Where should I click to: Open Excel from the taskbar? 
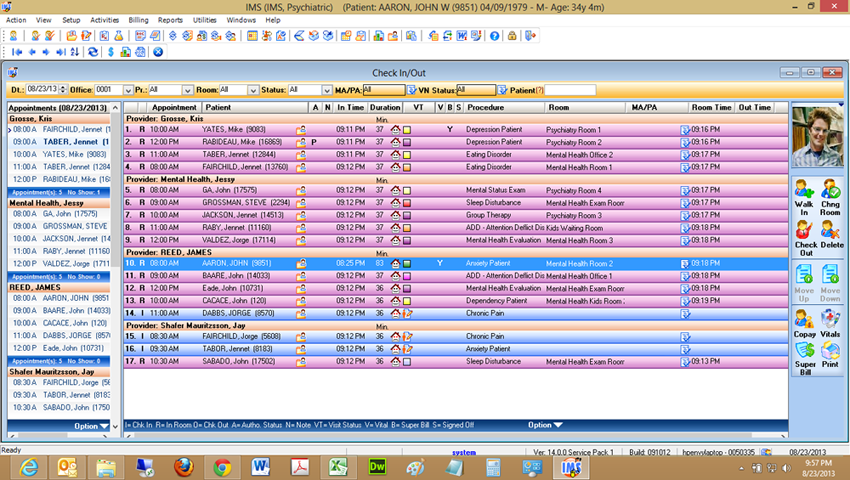pyautogui.click(x=337, y=467)
